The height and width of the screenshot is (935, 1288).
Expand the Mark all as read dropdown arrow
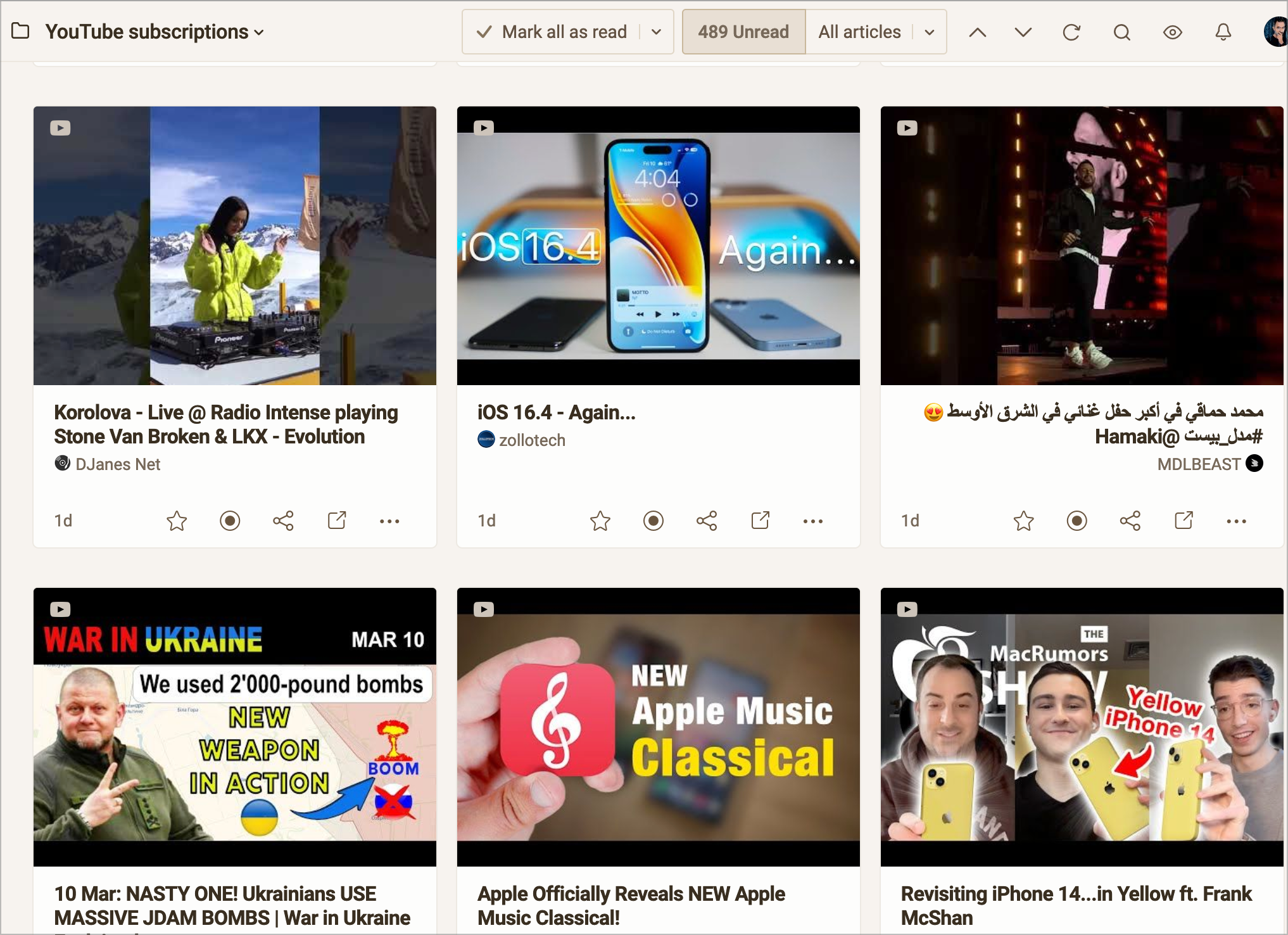click(x=657, y=31)
